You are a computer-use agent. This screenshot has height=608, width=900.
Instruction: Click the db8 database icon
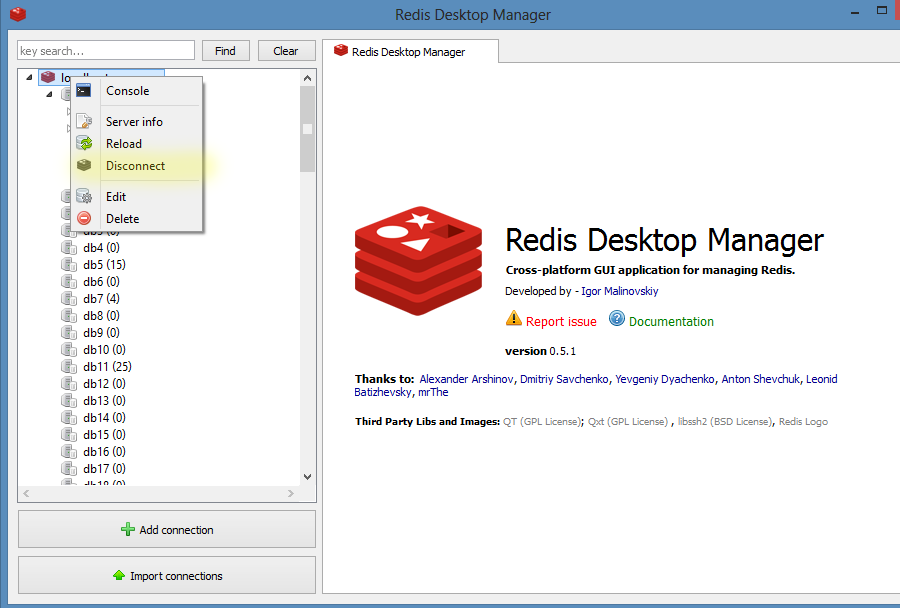69,315
